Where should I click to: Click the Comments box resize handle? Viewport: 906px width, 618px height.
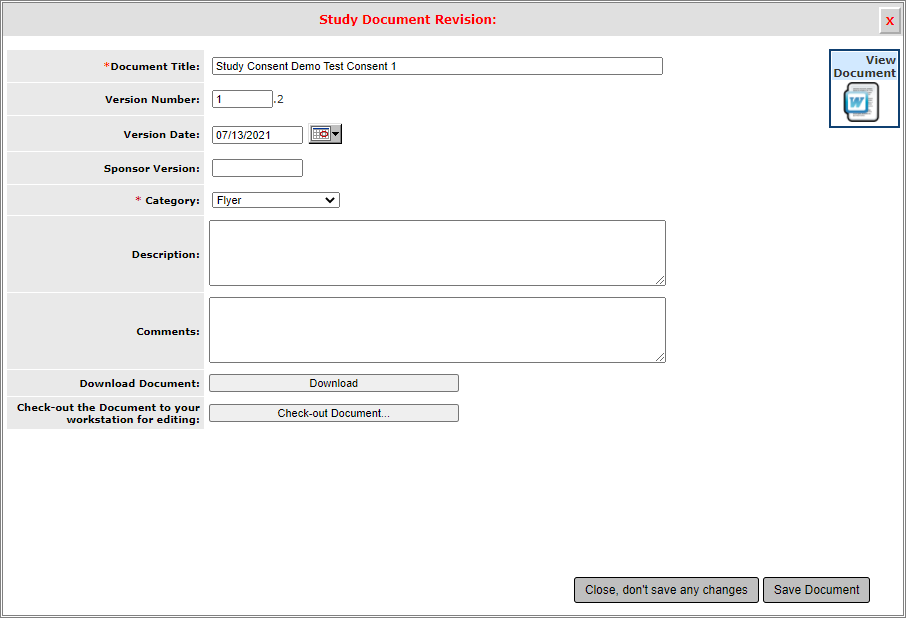pos(660,357)
